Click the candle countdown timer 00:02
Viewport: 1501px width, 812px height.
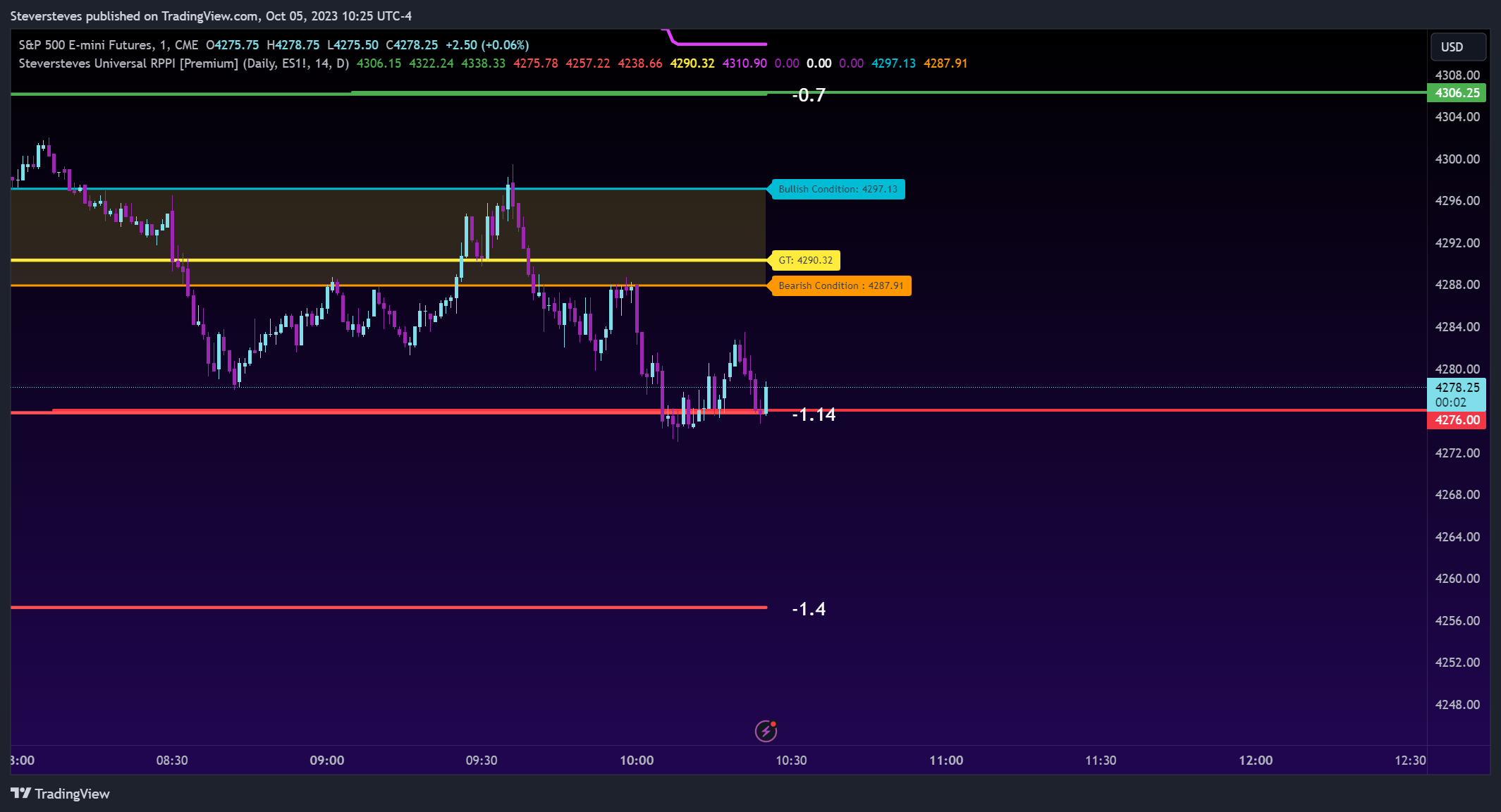click(1450, 402)
